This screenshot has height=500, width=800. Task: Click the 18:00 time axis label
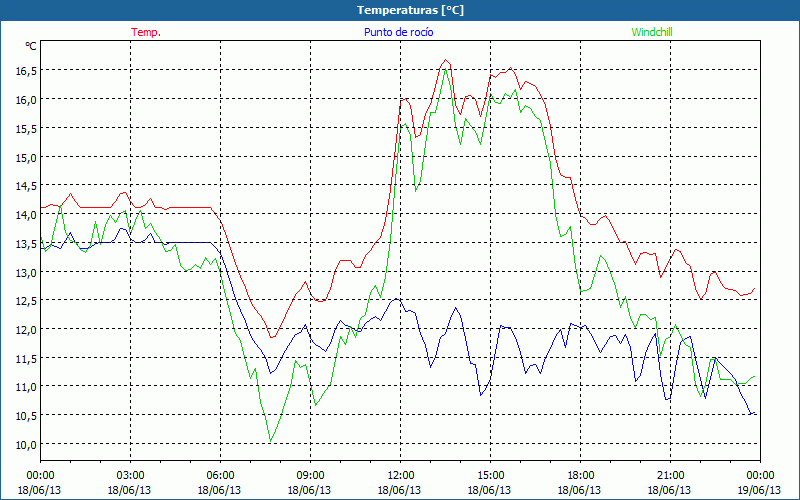(580, 476)
